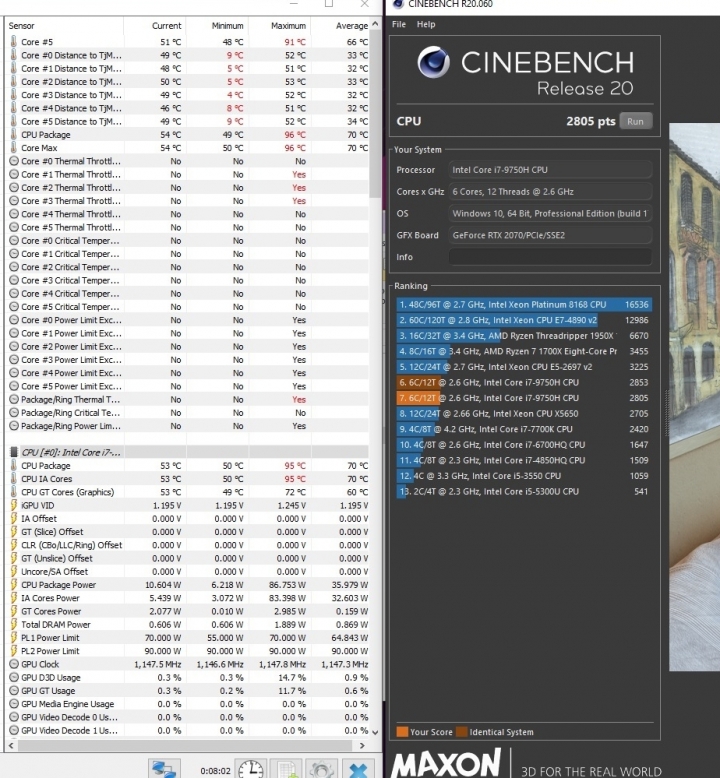Click the 96 °C maximum value for CPU Package
Viewport: 720px width, 778px height.
tap(295, 134)
